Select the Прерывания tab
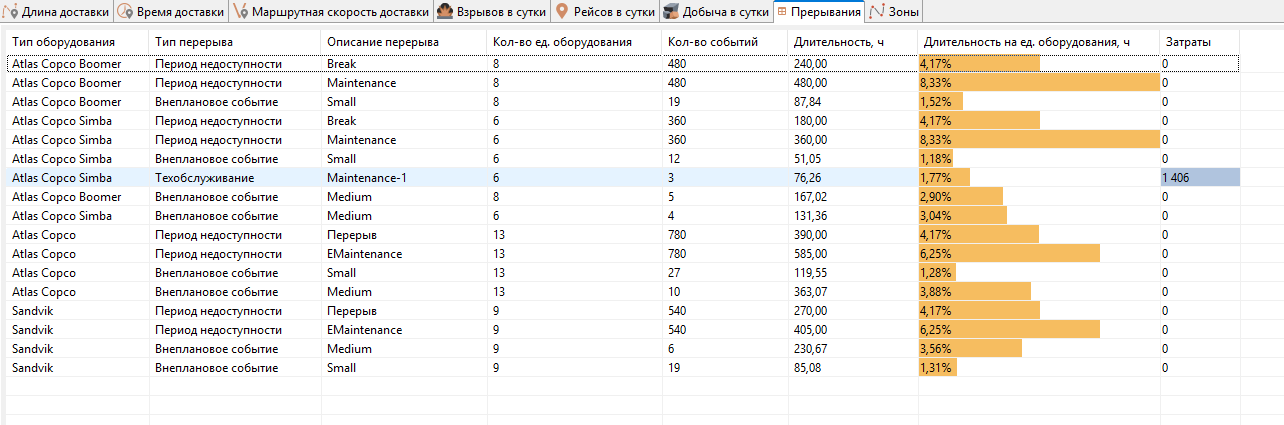The width and height of the screenshot is (1284, 425). [819, 12]
